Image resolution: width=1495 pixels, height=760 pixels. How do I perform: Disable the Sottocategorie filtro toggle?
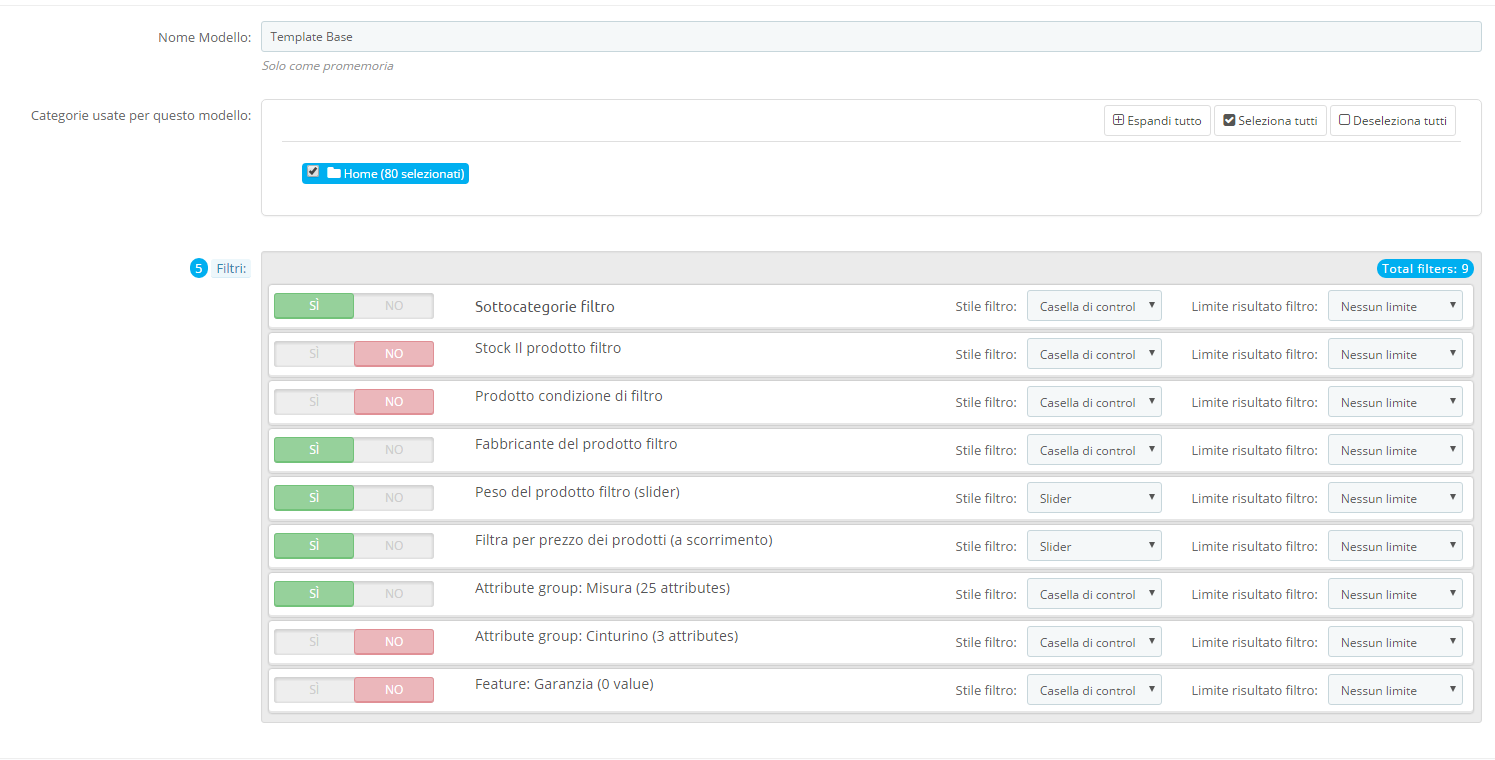coord(394,305)
